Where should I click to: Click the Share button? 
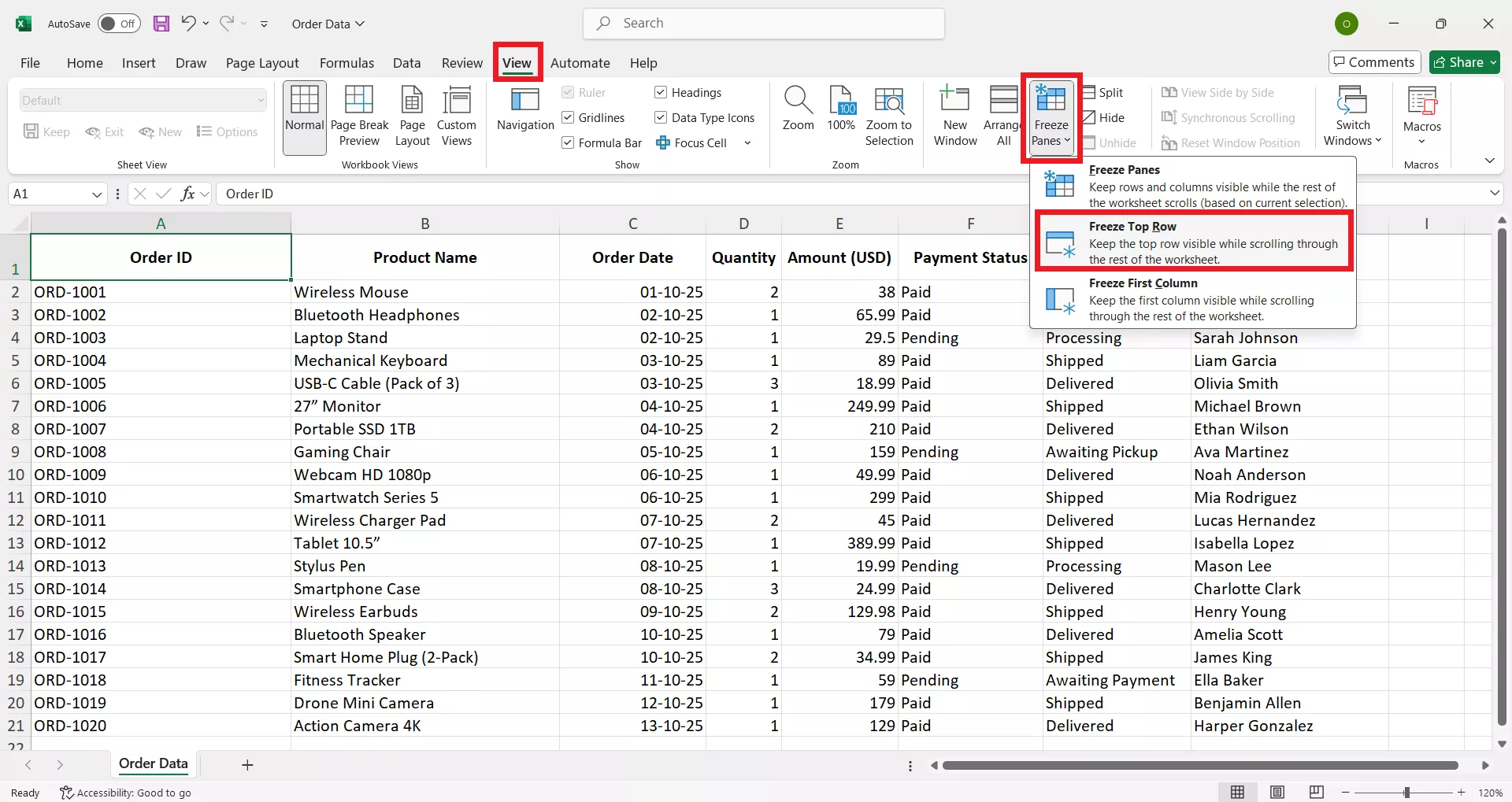(x=1464, y=62)
